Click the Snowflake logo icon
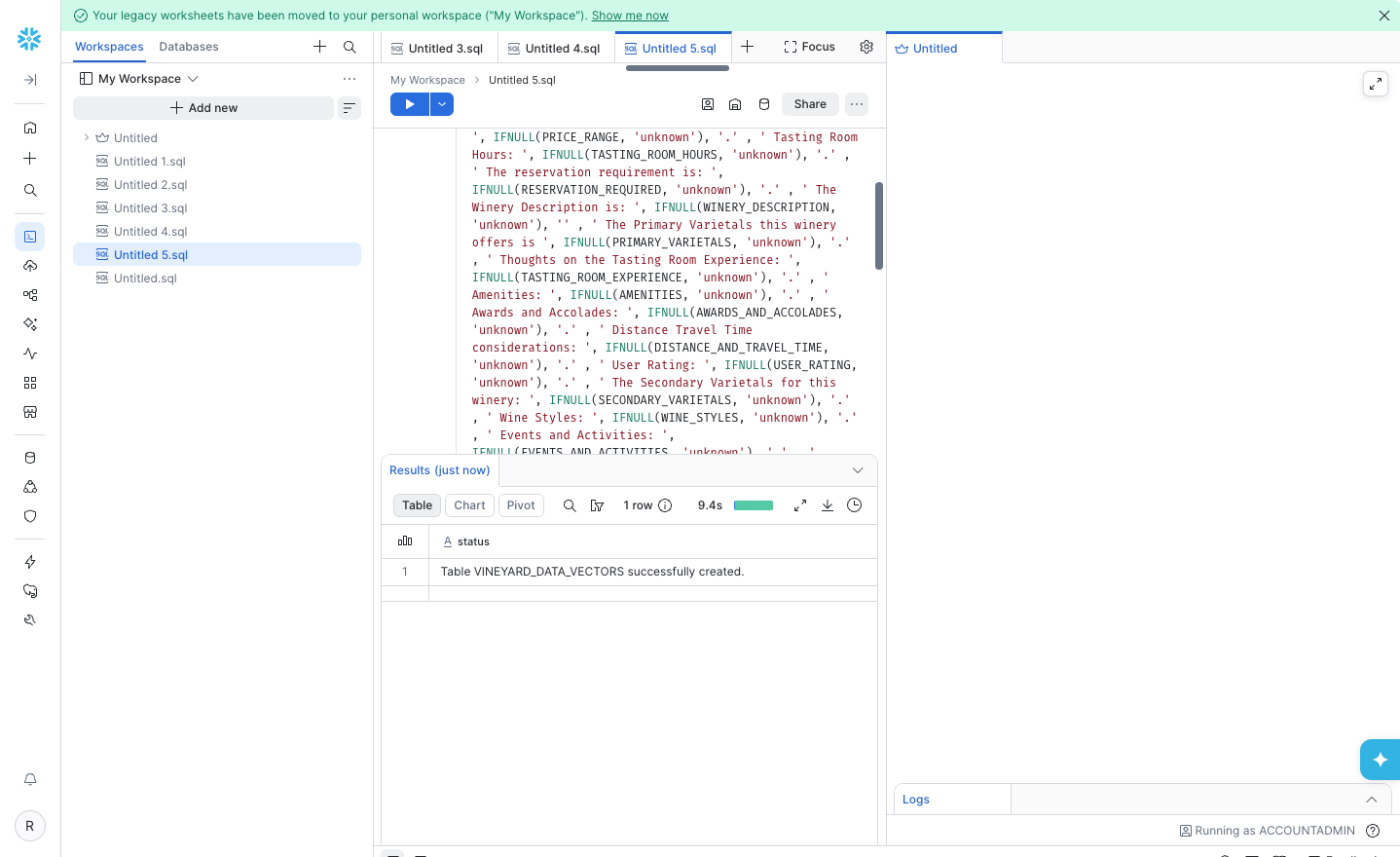Screen dimensions: 1400x857 (x=29, y=39)
